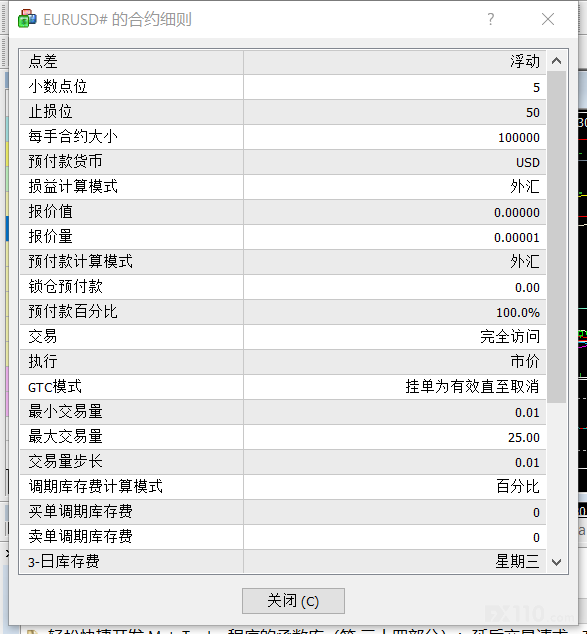Click the scroll down arrow
The image size is (587, 634).
point(557,562)
